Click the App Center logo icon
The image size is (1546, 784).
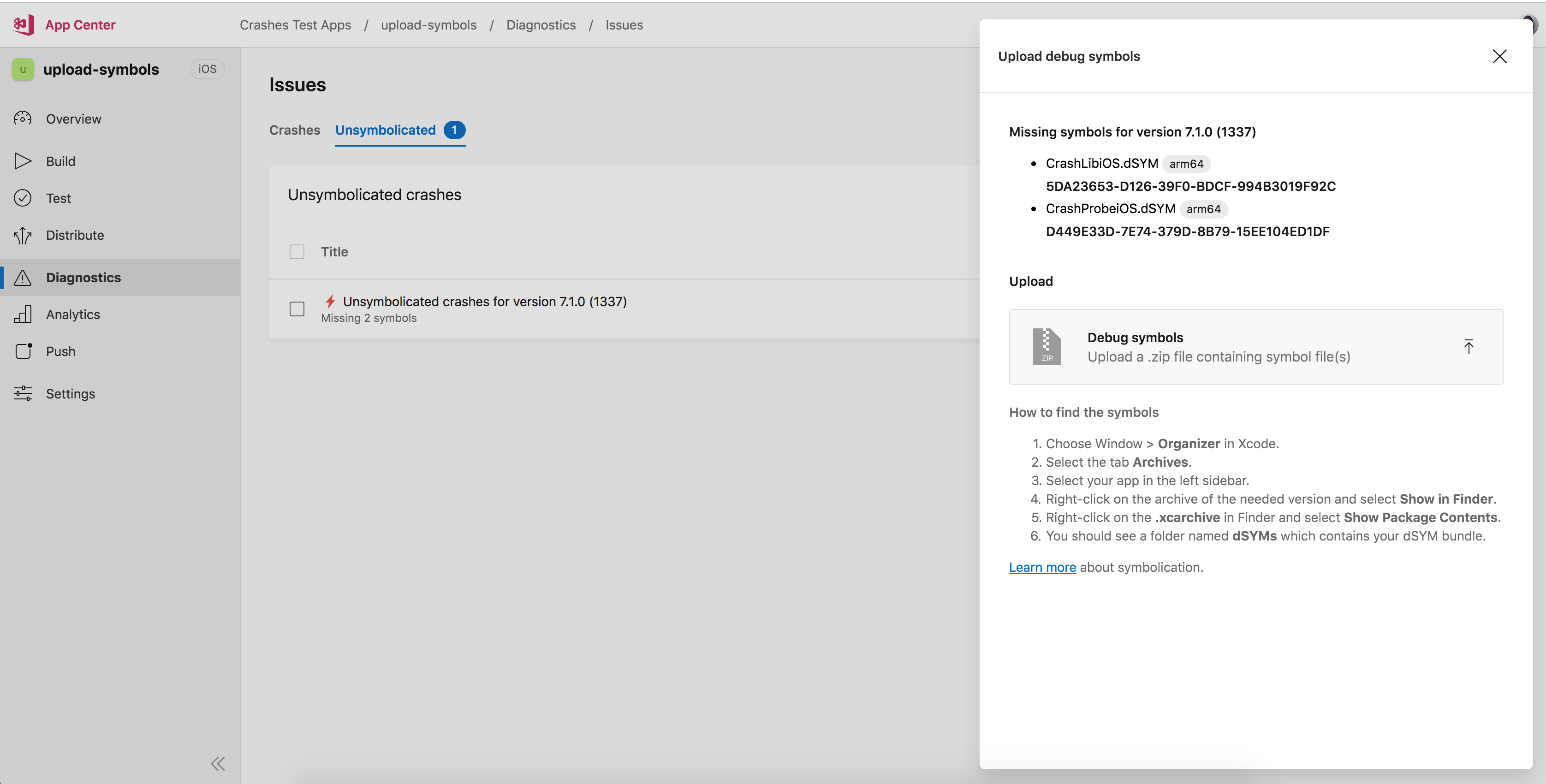[24, 24]
